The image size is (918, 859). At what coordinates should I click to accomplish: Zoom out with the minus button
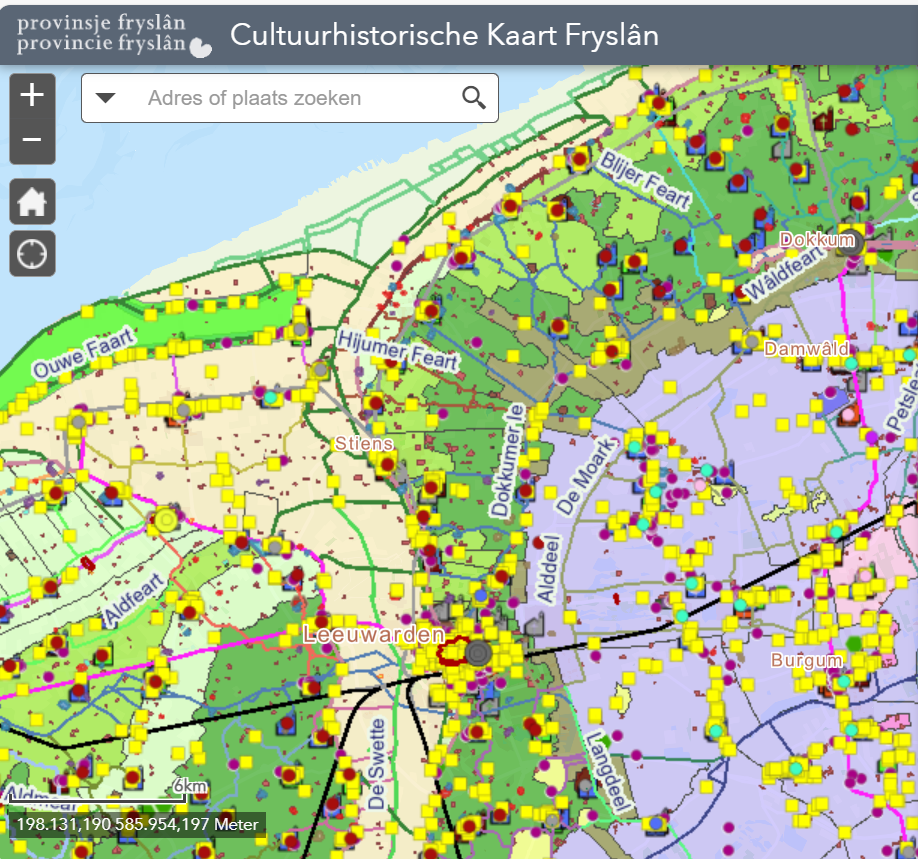32,140
